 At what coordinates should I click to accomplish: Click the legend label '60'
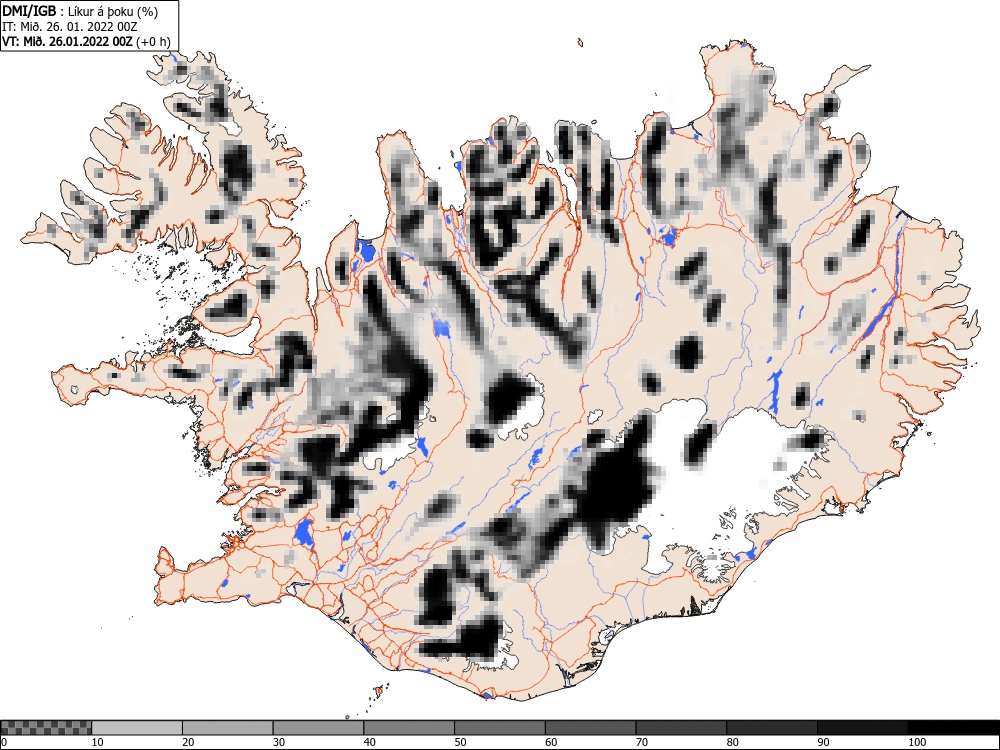(x=550, y=742)
